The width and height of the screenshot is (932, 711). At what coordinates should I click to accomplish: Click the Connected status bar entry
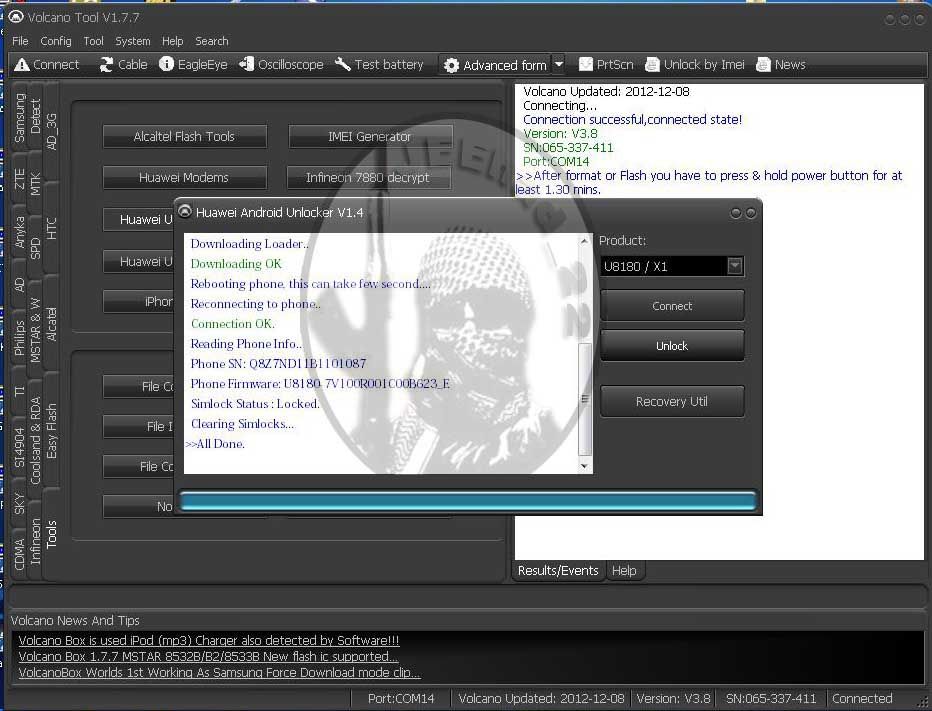point(862,699)
